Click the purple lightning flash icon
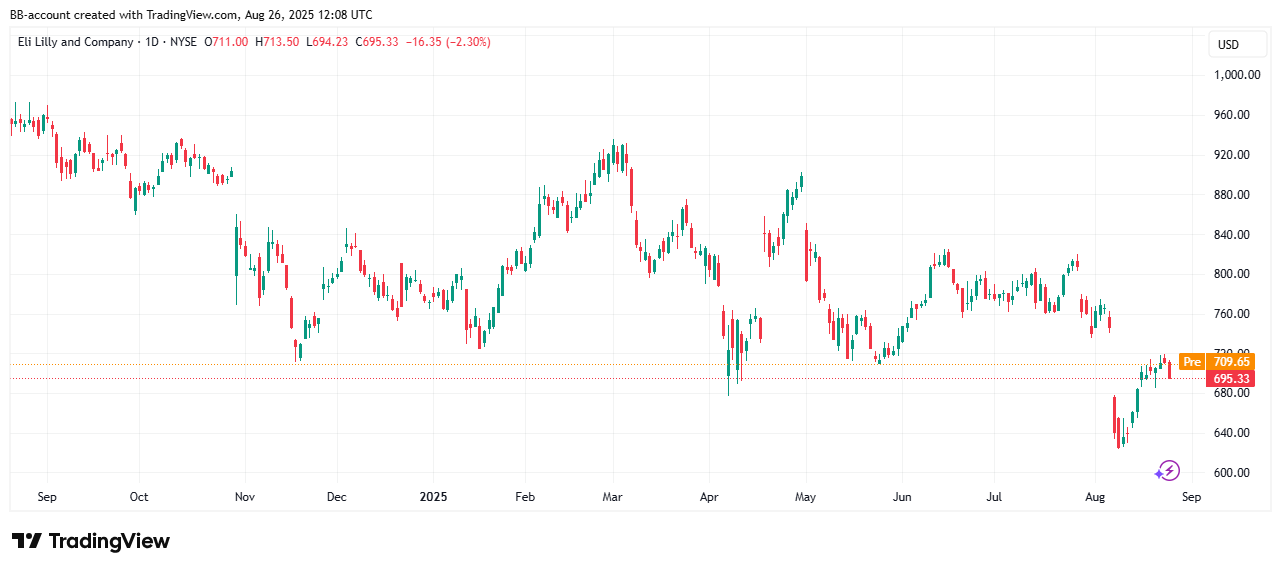Viewport: 1281px width, 571px height. click(1167, 470)
